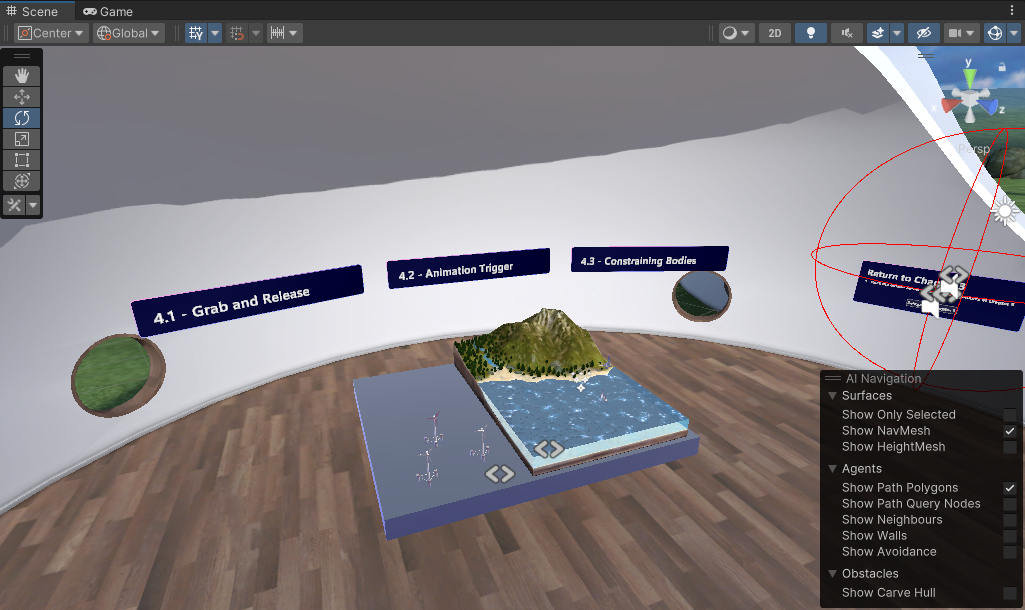Toggle the grid visibility button
Image resolution: width=1025 pixels, height=610 pixels.
pos(196,33)
